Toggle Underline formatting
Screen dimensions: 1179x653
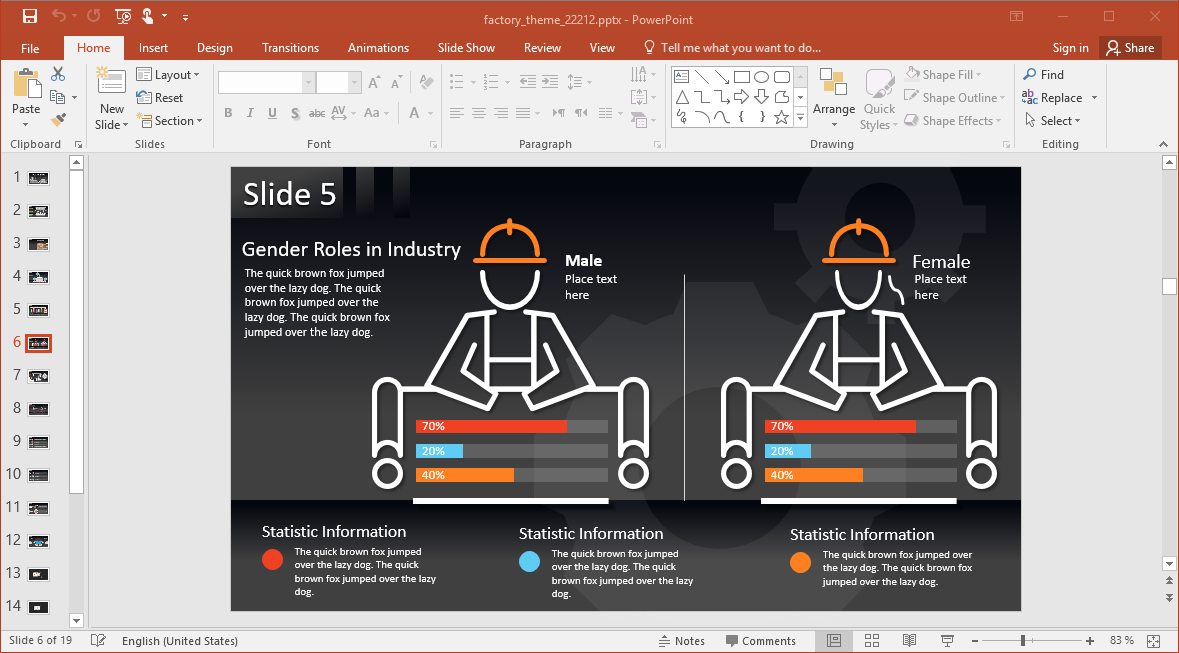coord(272,113)
